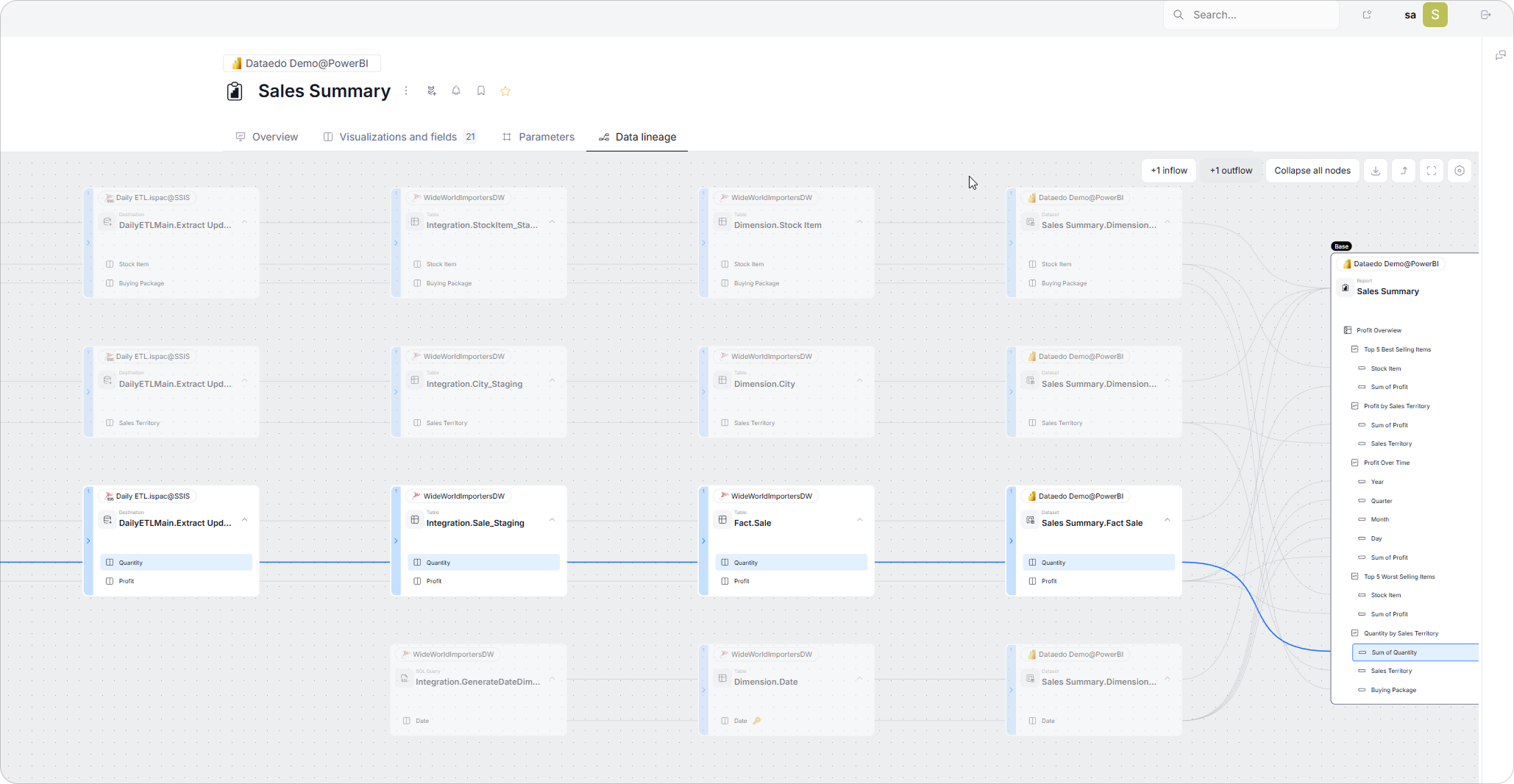Image resolution: width=1514 pixels, height=784 pixels.
Task: Click Collapse all nodes button
Action: 1312,171
